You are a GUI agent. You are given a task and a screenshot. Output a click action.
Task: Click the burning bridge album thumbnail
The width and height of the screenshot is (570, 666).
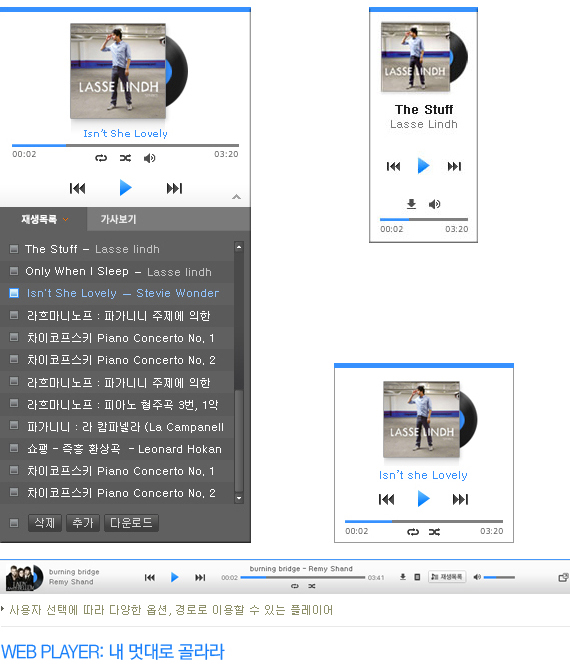click(x=24, y=578)
